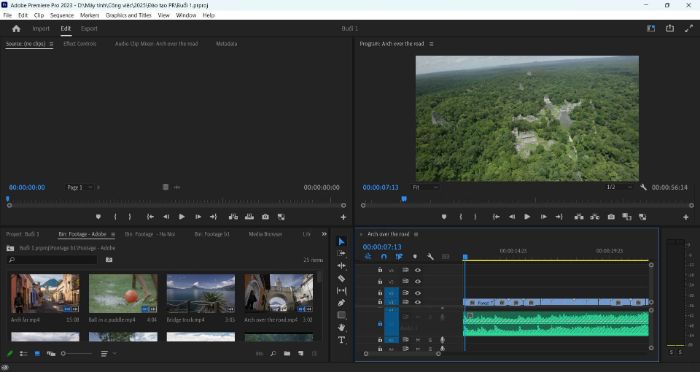Play clip in Source monitor
Image resolution: width=700 pixels, height=372 pixels.
[x=182, y=217]
